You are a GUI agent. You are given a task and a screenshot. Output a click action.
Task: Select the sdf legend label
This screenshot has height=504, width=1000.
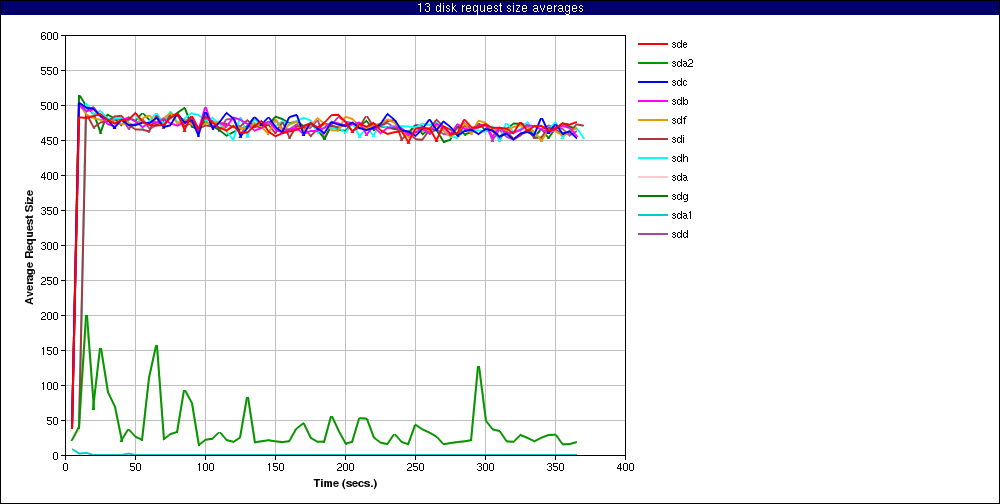coord(679,120)
